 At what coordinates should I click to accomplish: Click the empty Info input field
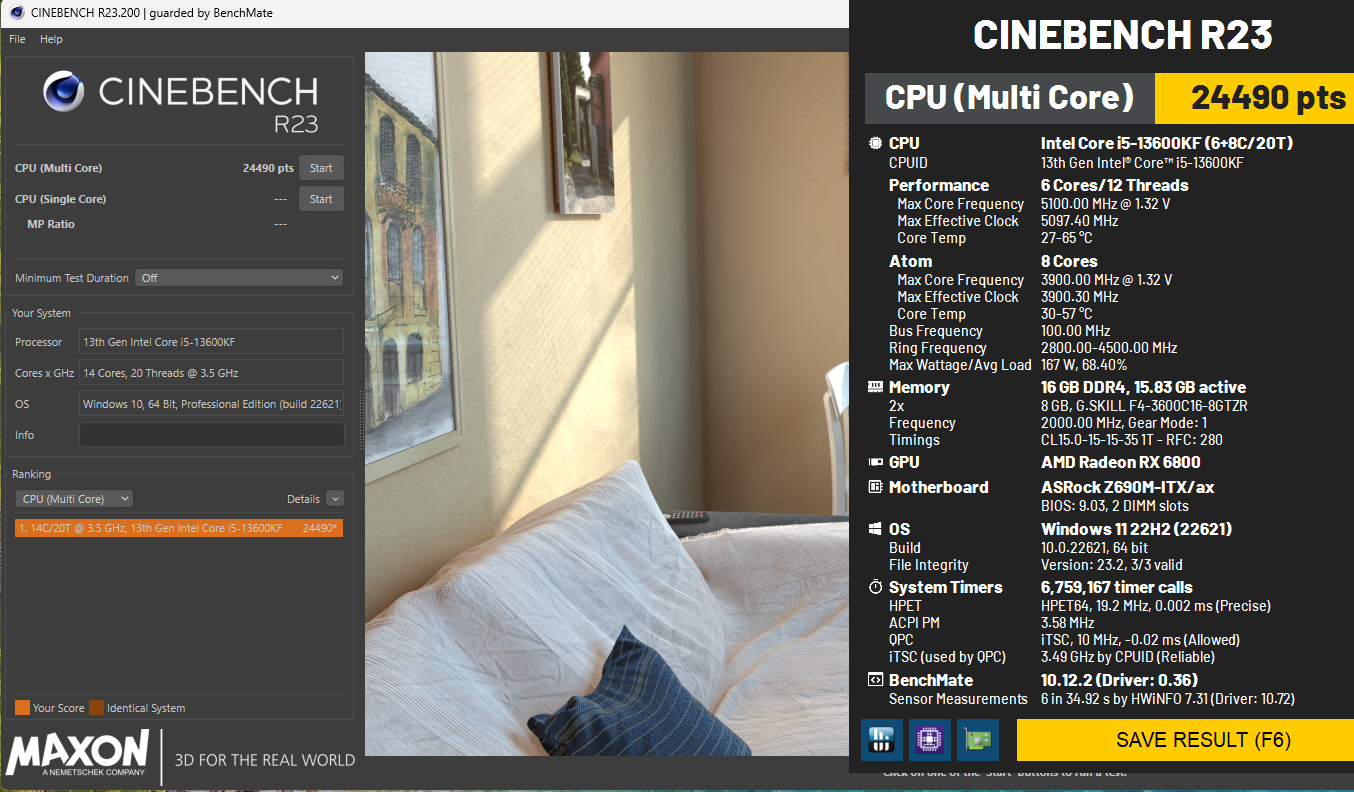211,435
